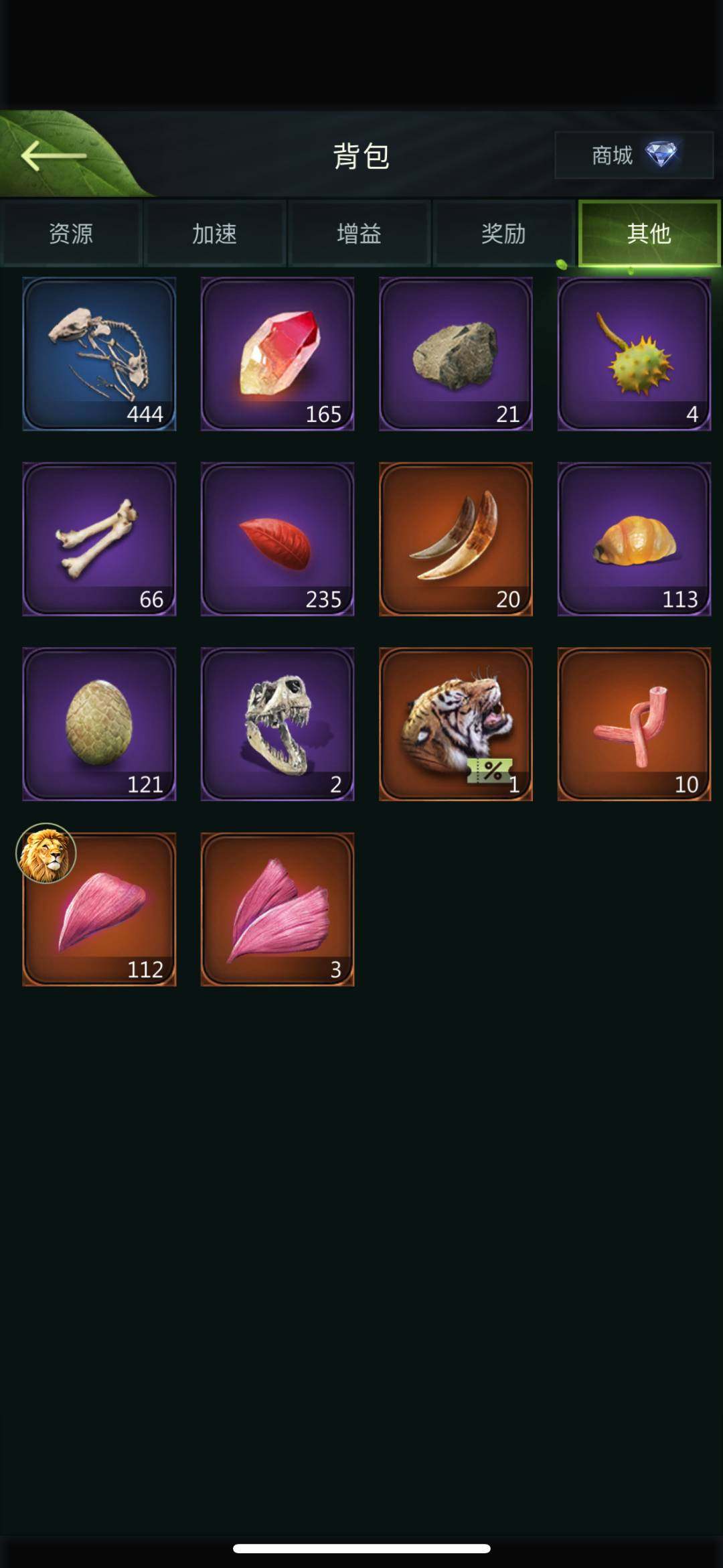Switch to the 资源 tab
The width and height of the screenshot is (723, 1568).
[x=71, y=234]
